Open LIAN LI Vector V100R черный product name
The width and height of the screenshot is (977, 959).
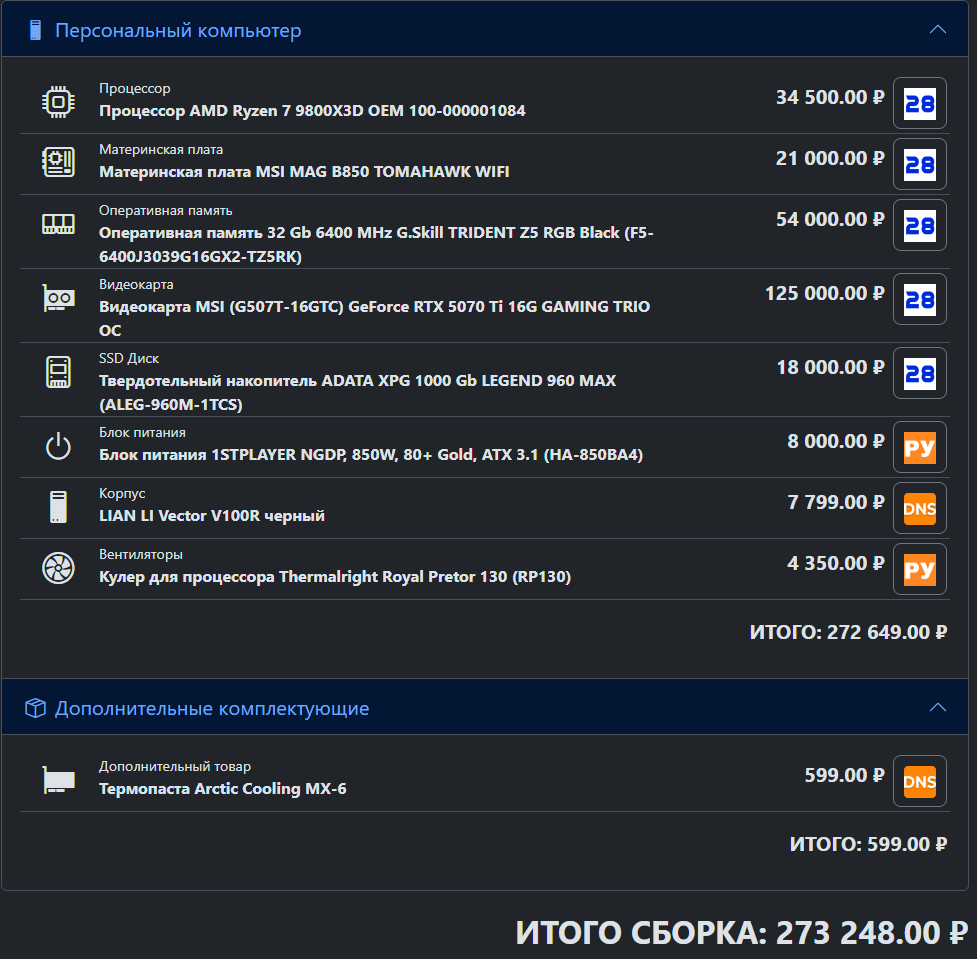(x=212, y=516)
